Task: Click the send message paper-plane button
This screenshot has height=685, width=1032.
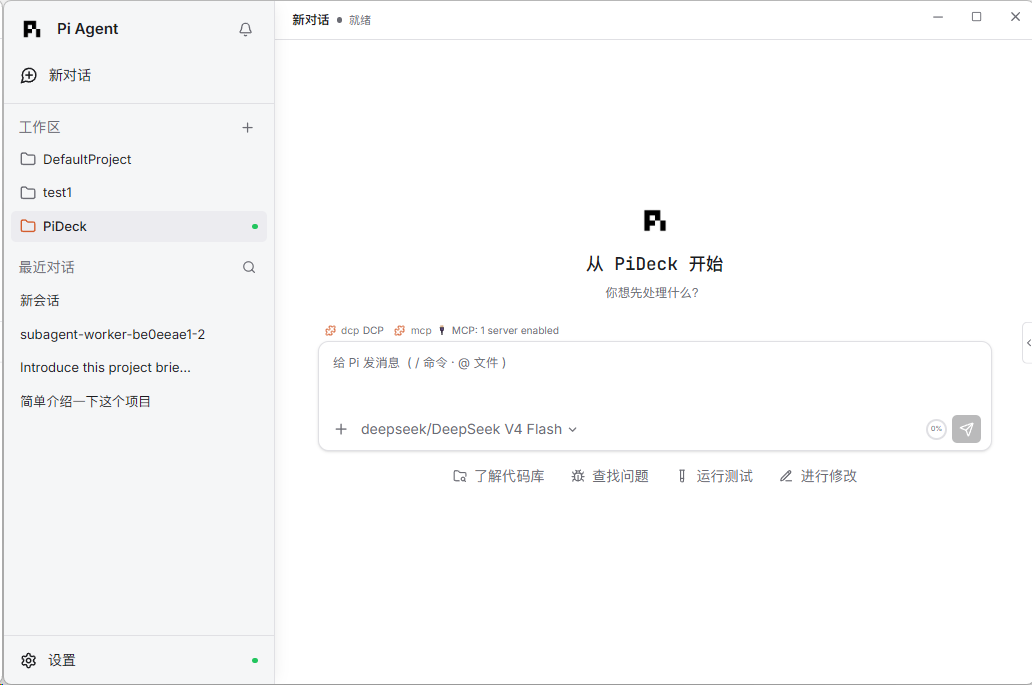Action: [966, 429]
